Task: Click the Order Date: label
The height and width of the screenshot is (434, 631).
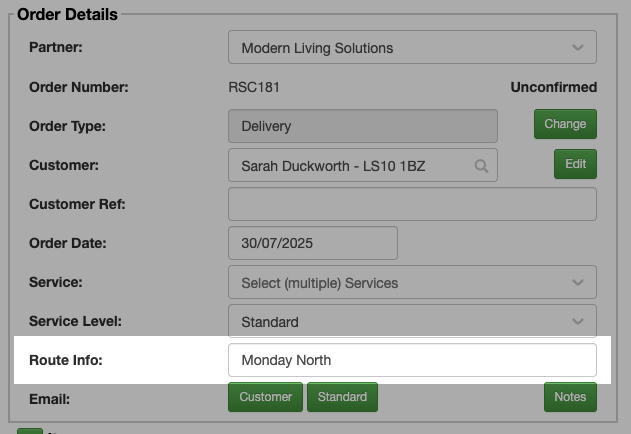Action: point(68,243)
